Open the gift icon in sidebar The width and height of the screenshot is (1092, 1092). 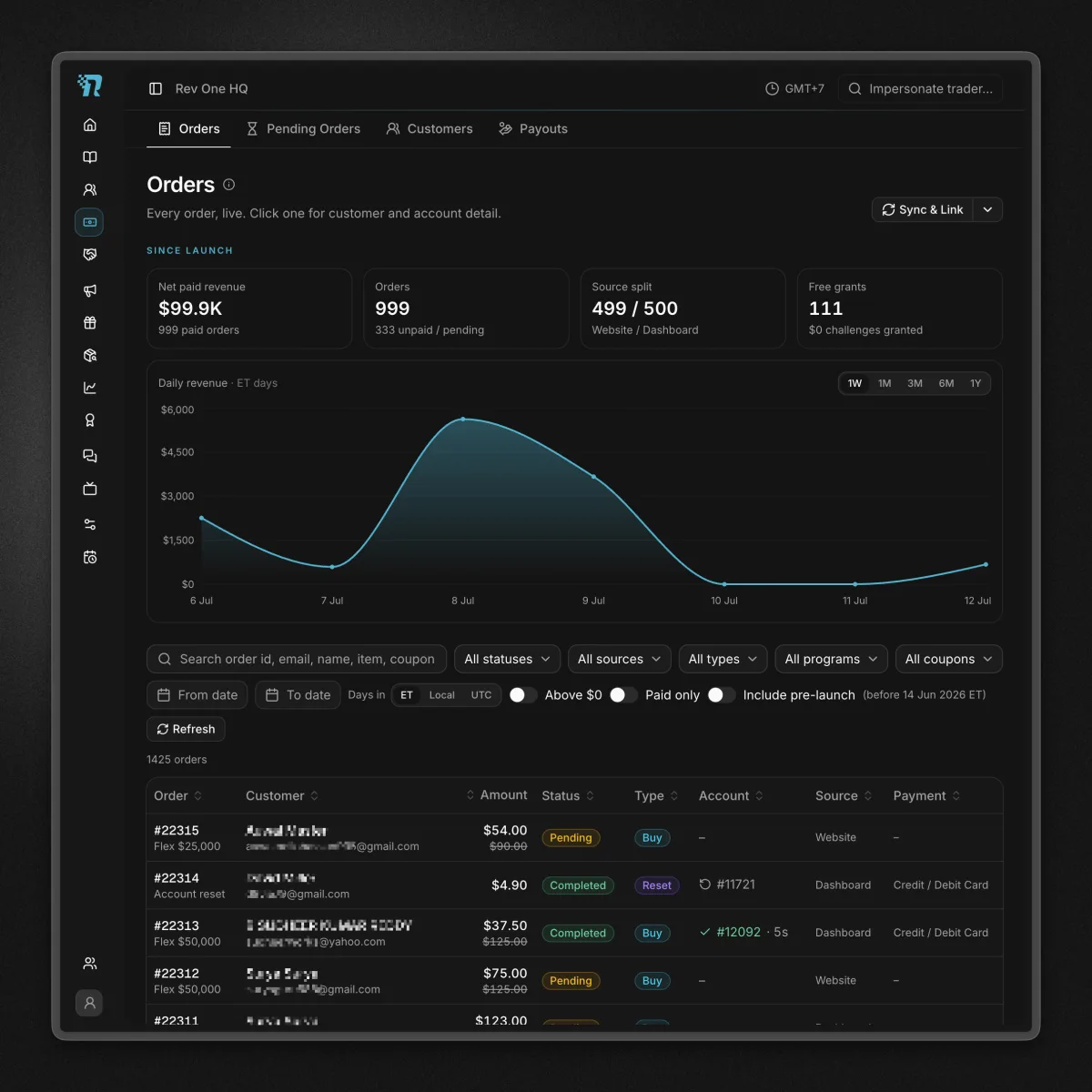pos(89,323)
